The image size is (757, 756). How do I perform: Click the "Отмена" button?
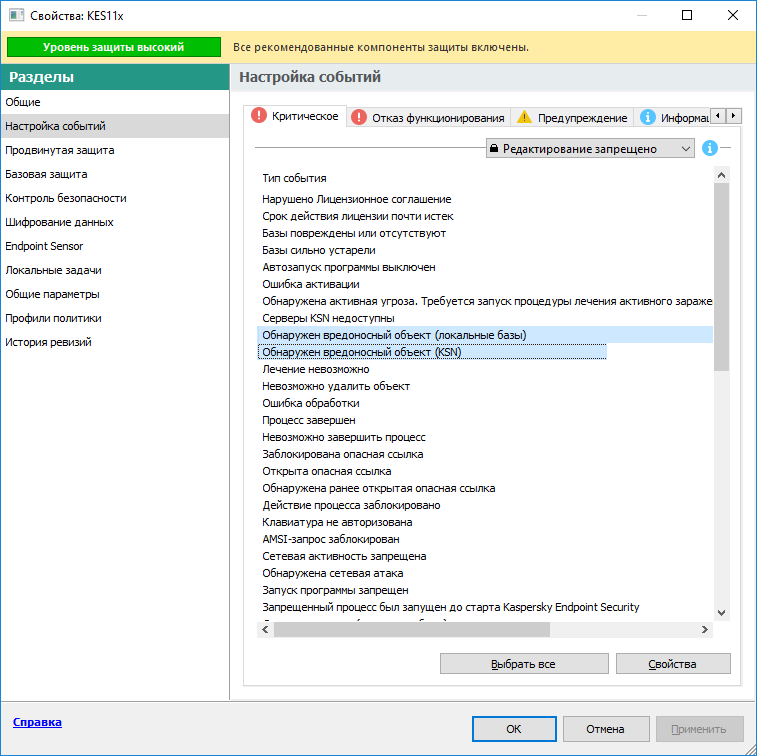tap(605, 728)
